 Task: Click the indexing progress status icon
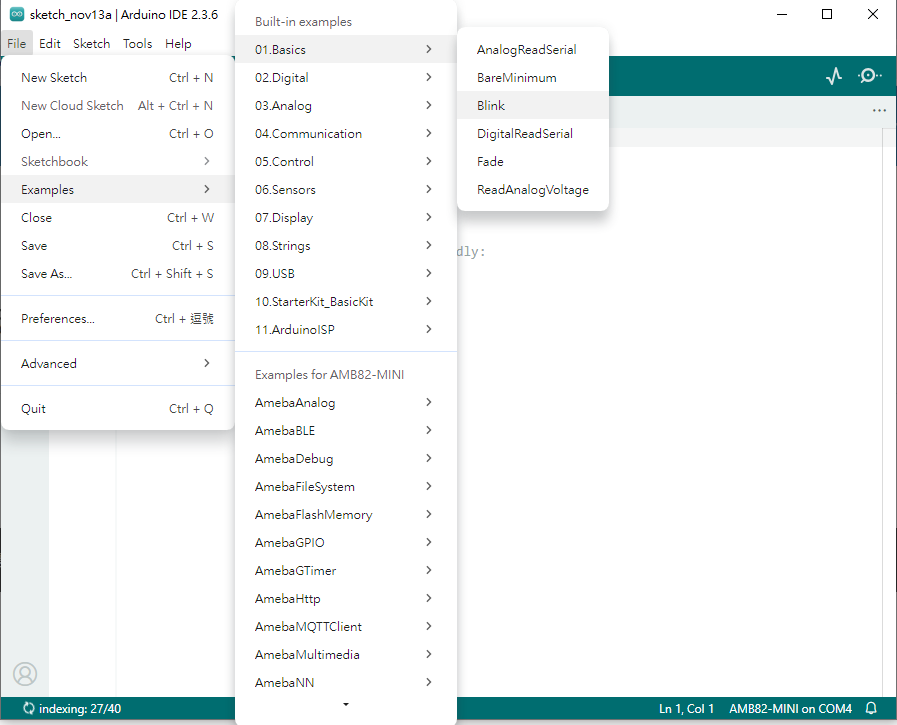click(x=28, y=709)
